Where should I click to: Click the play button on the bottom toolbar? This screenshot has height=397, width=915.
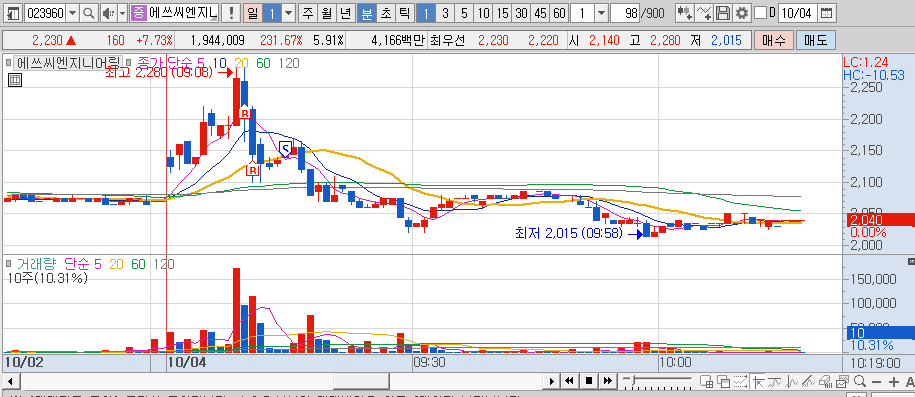[551, 381]
